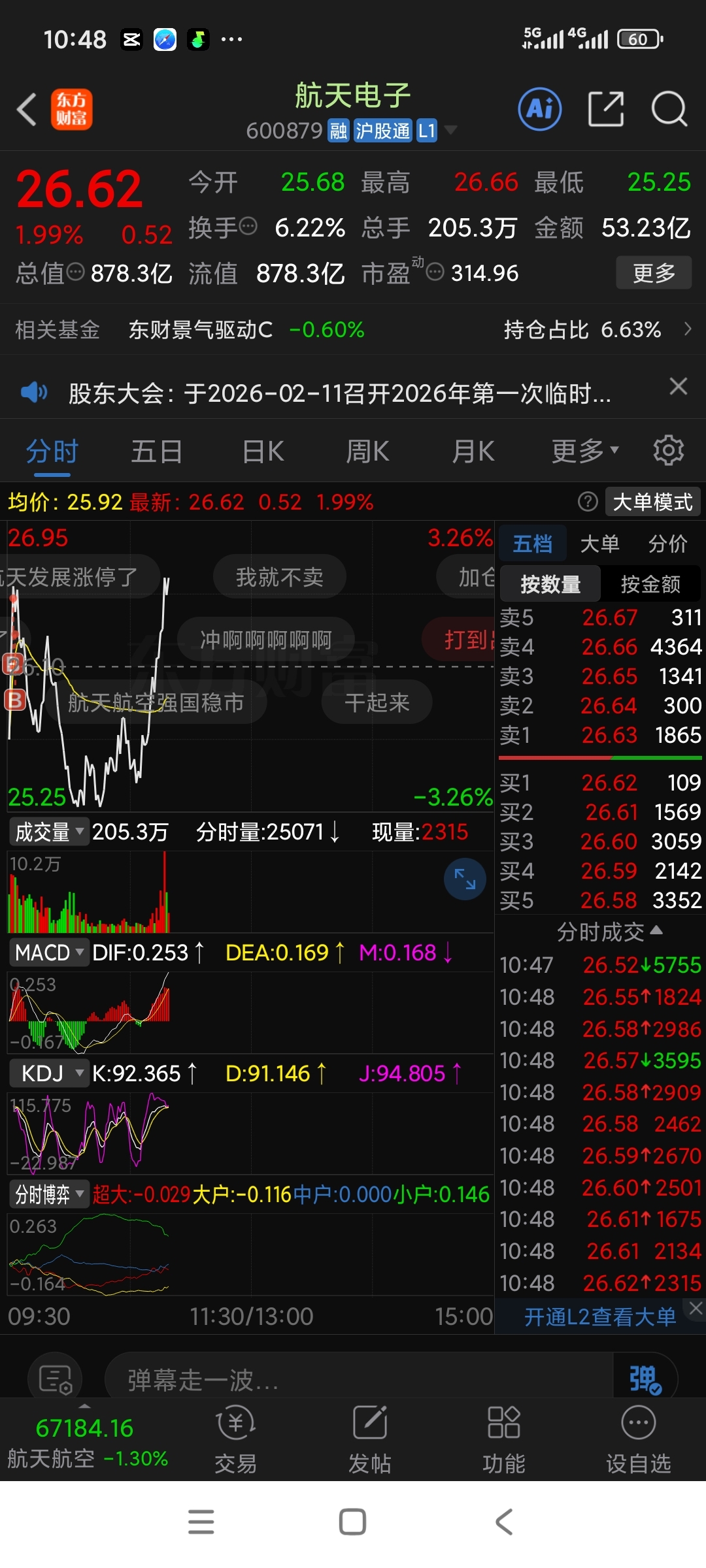Open 更多 chart period dropdown

click(585, 451)
